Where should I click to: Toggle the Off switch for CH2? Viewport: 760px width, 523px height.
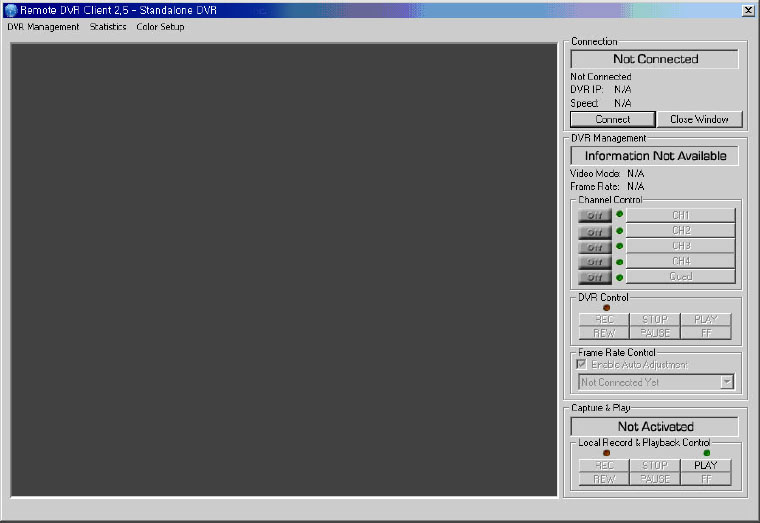click(x=594, y=231)
